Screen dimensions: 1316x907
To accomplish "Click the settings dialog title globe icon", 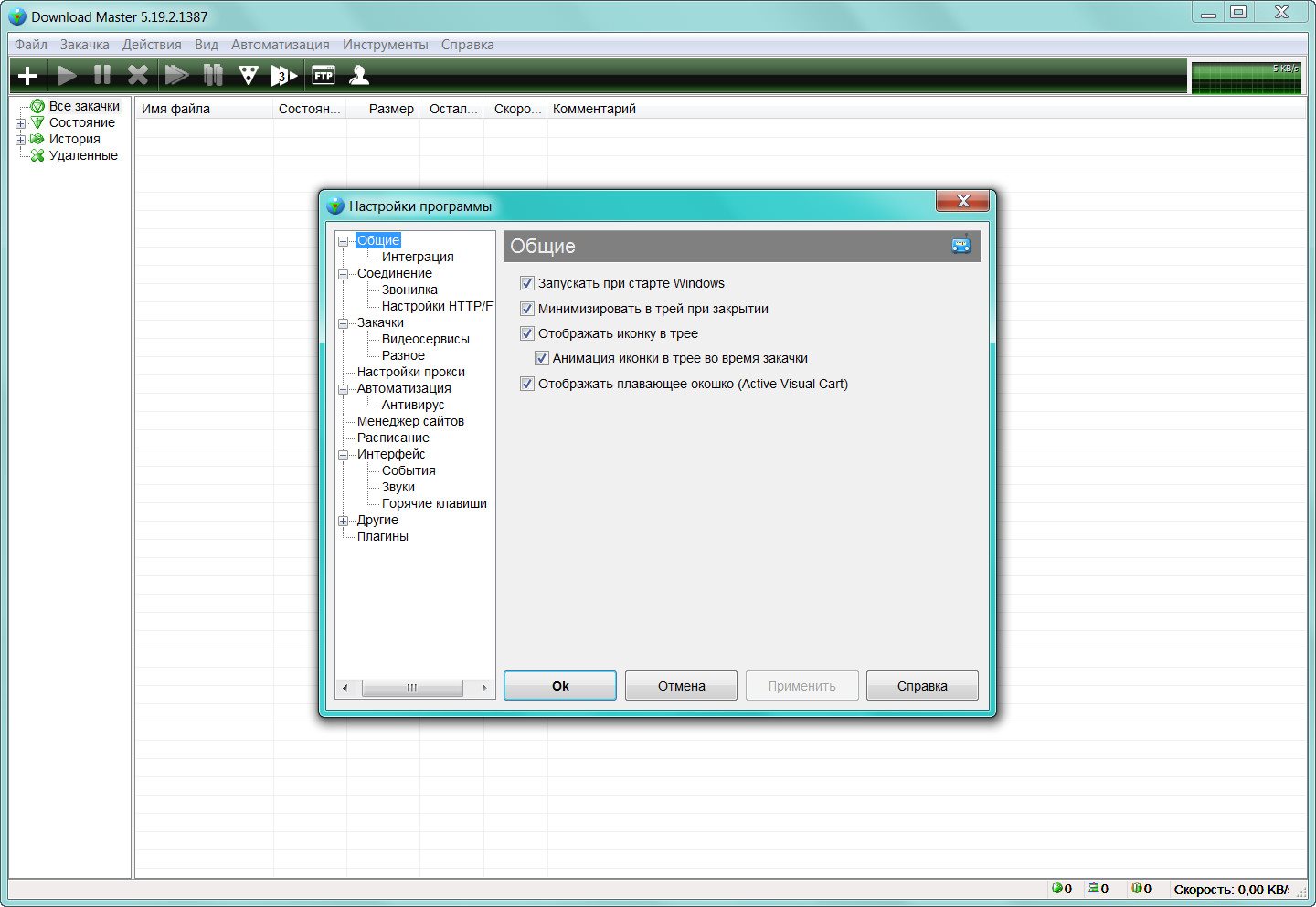I will coord(335,206).
